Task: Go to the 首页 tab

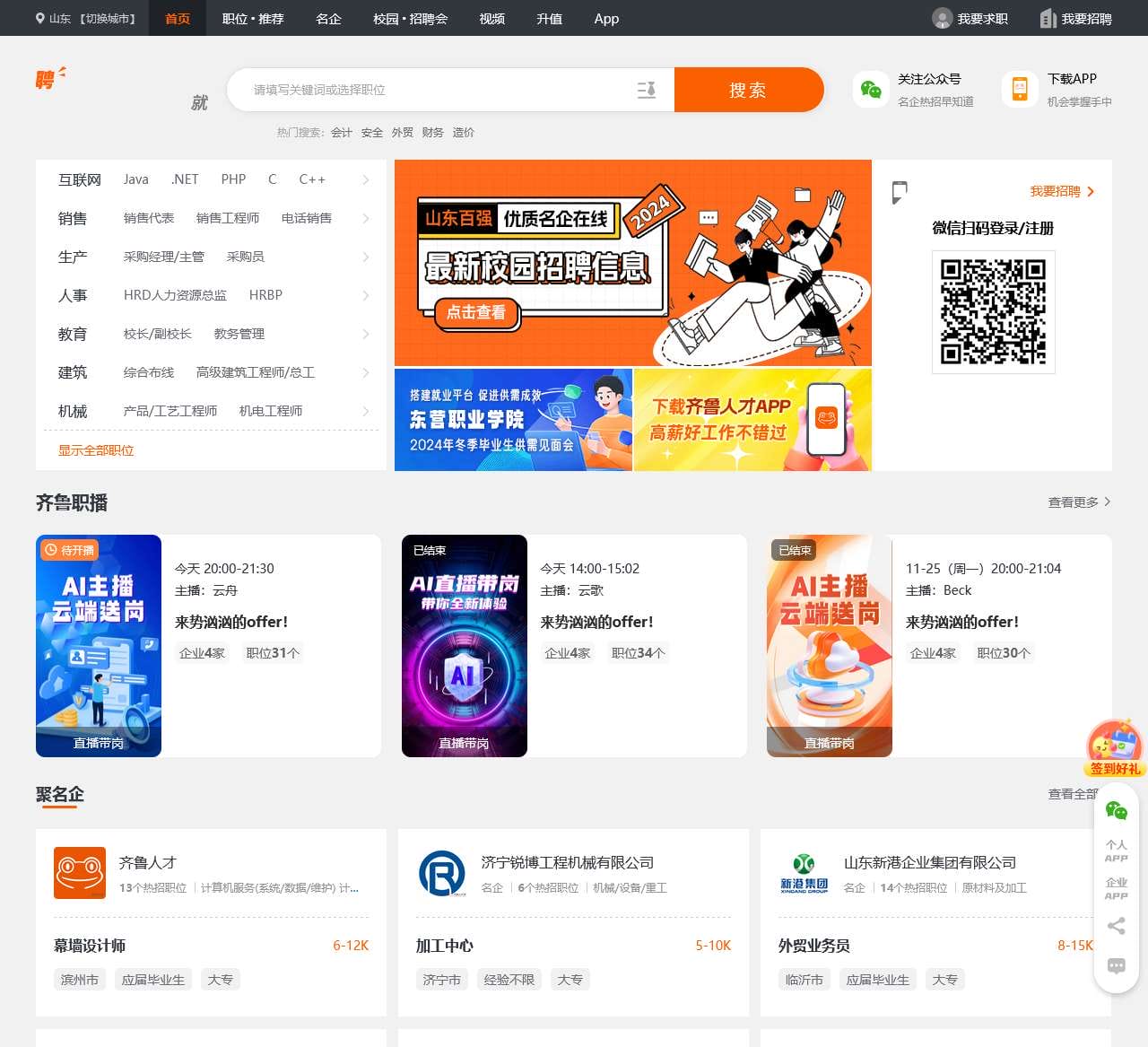Action: pos(178,18)
